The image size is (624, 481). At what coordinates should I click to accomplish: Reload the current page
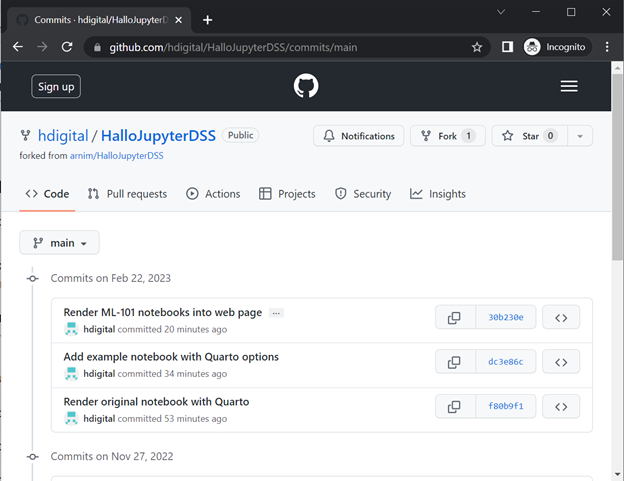(x=67, y=47)
